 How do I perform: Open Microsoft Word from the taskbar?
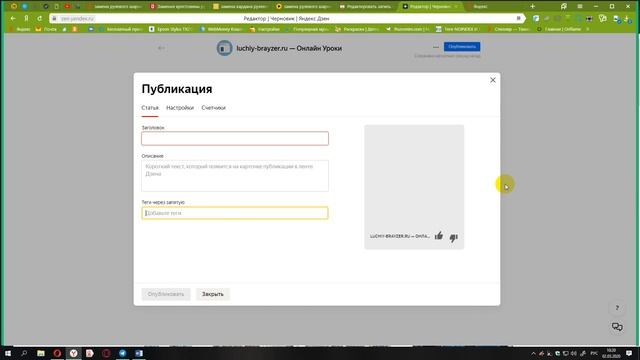pos(139,353)
